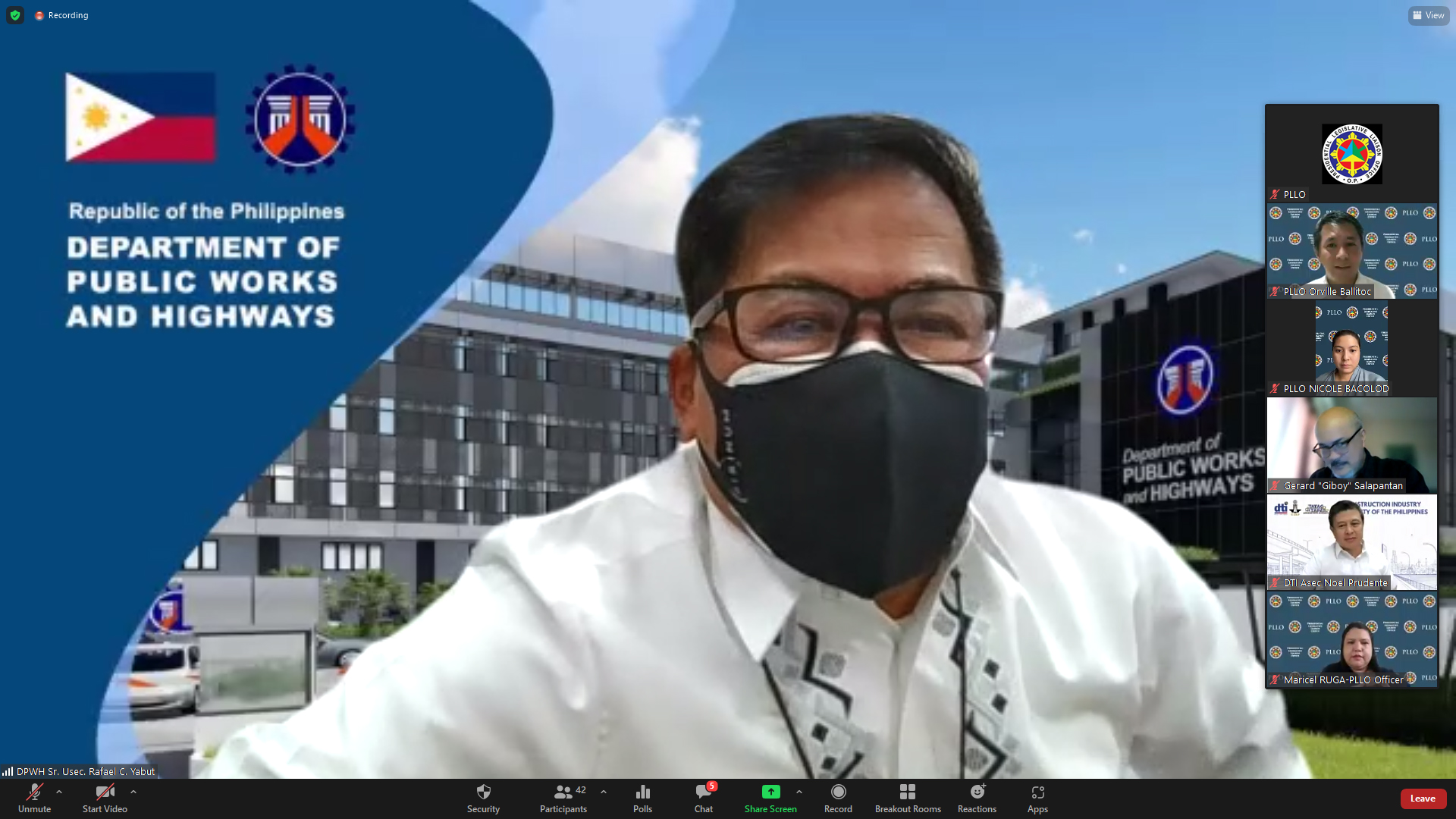Image resolution: width=1456 pixels, height=819 pixels.
Task: Click the network signal bars icon
Action: pos(8,771)
